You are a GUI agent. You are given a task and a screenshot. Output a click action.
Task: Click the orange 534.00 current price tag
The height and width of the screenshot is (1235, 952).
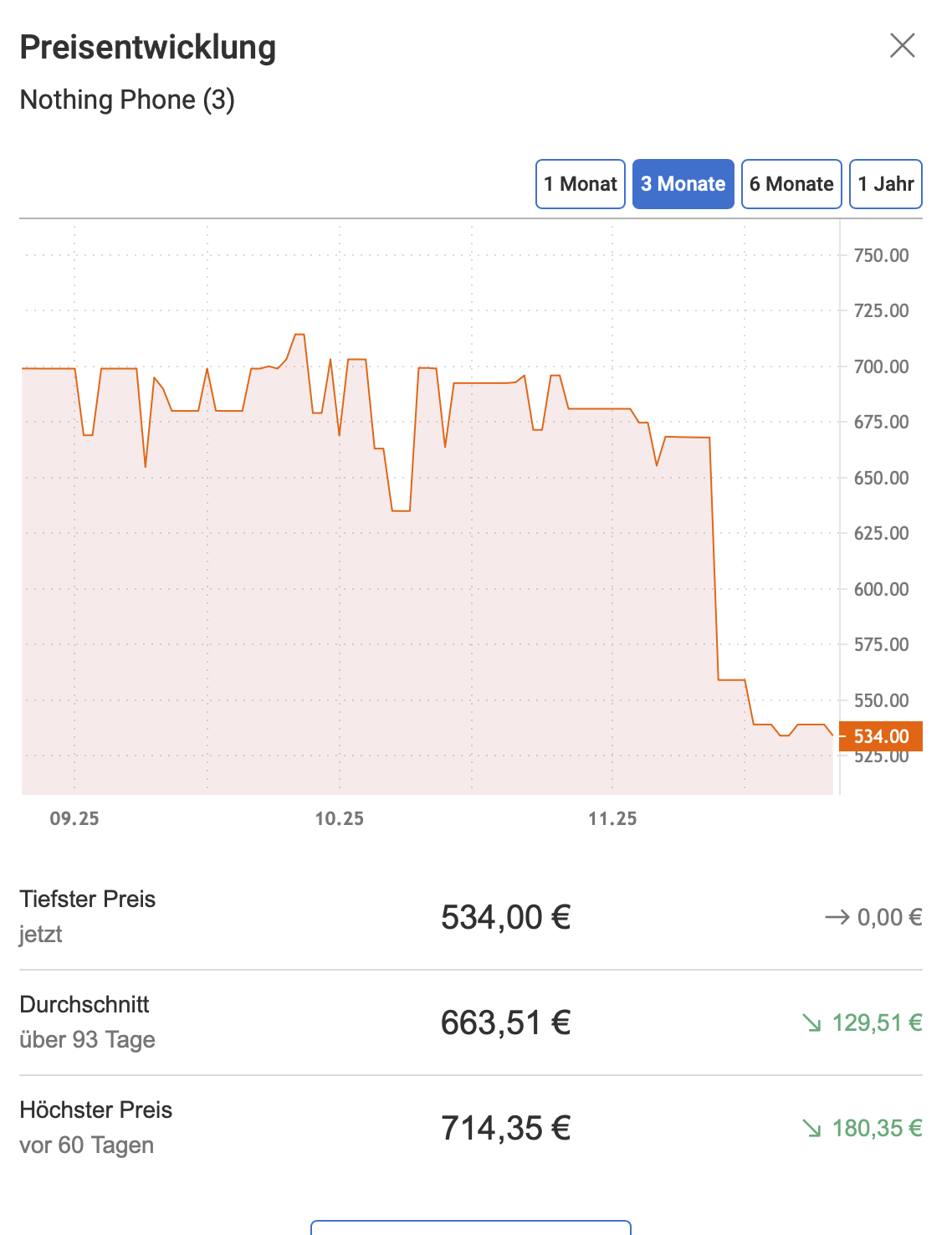click(x=880, y=736)
